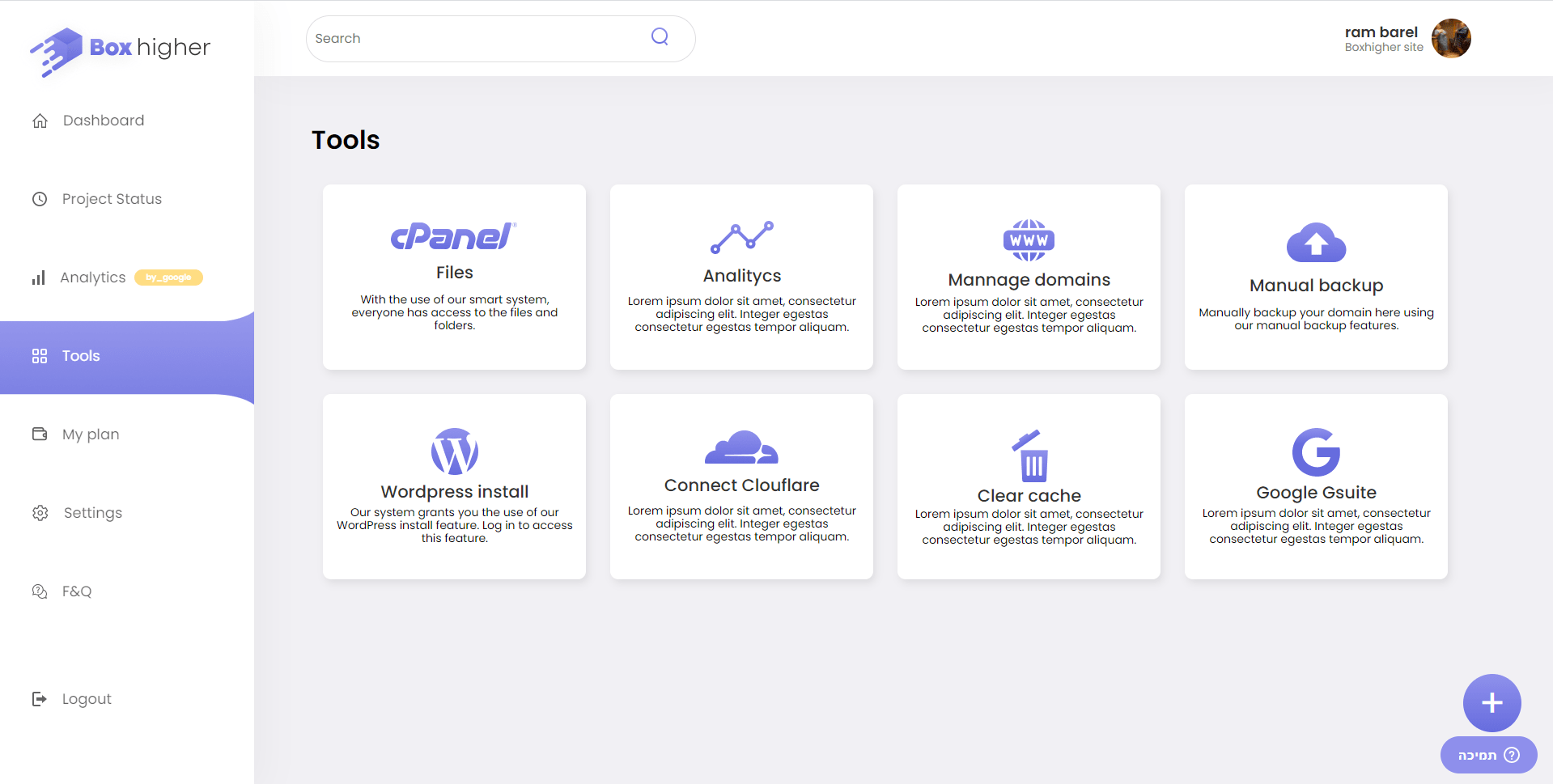Click the Analytics bar chart icon
The width and height of the screenshot is (1553, 784).
point(39,278)
